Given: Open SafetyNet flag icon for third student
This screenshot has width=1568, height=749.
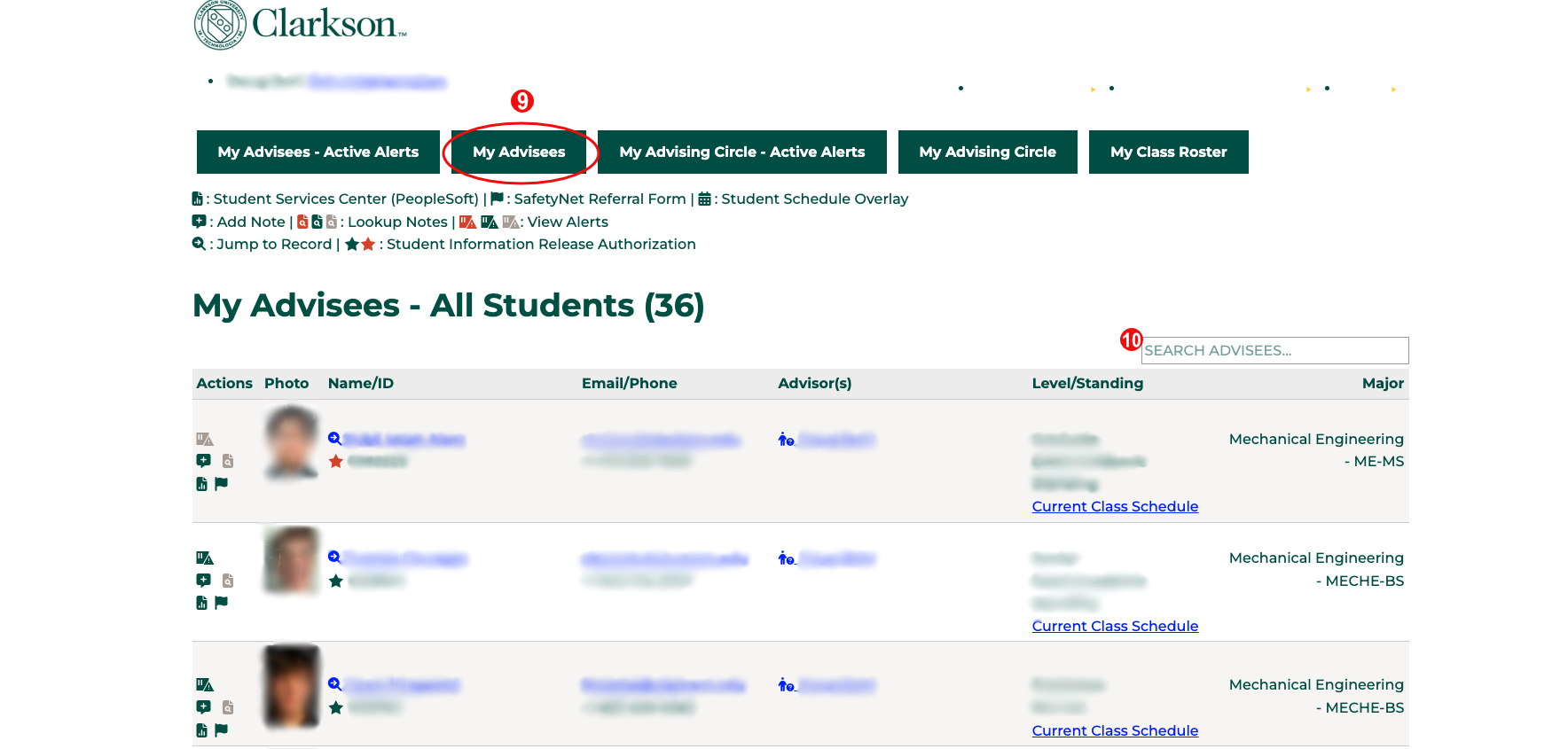Looking at the screenshot, I should point(222,730).
